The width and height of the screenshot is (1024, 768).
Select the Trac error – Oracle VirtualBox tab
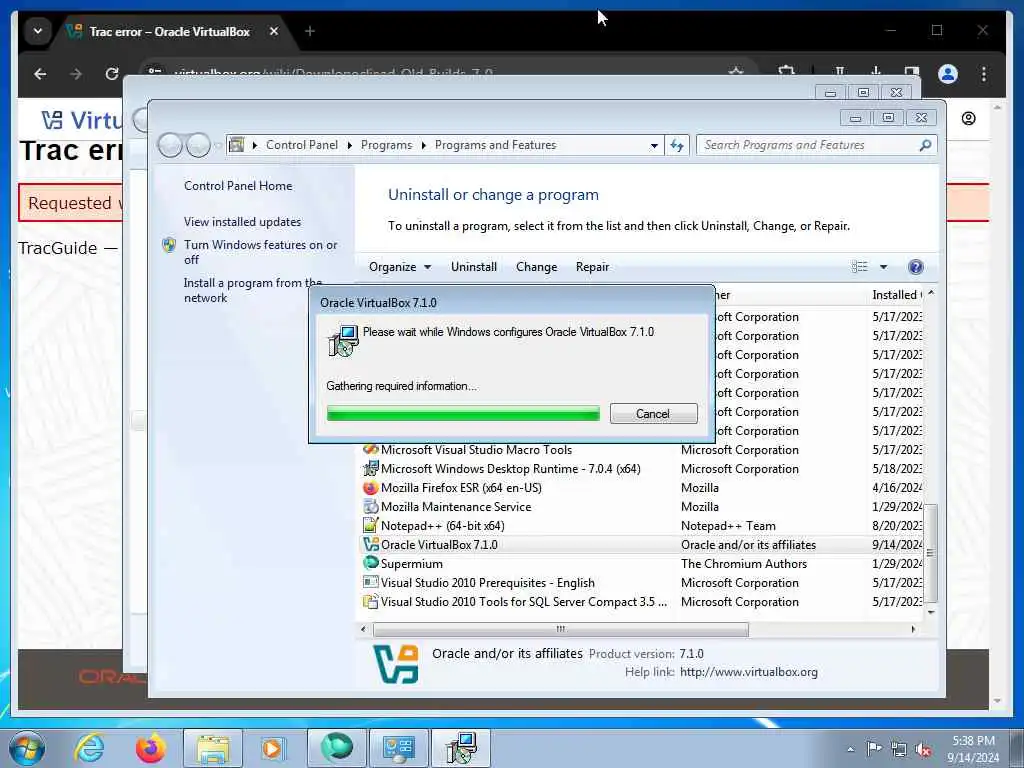pyautogui.click(x=169, y=31)
